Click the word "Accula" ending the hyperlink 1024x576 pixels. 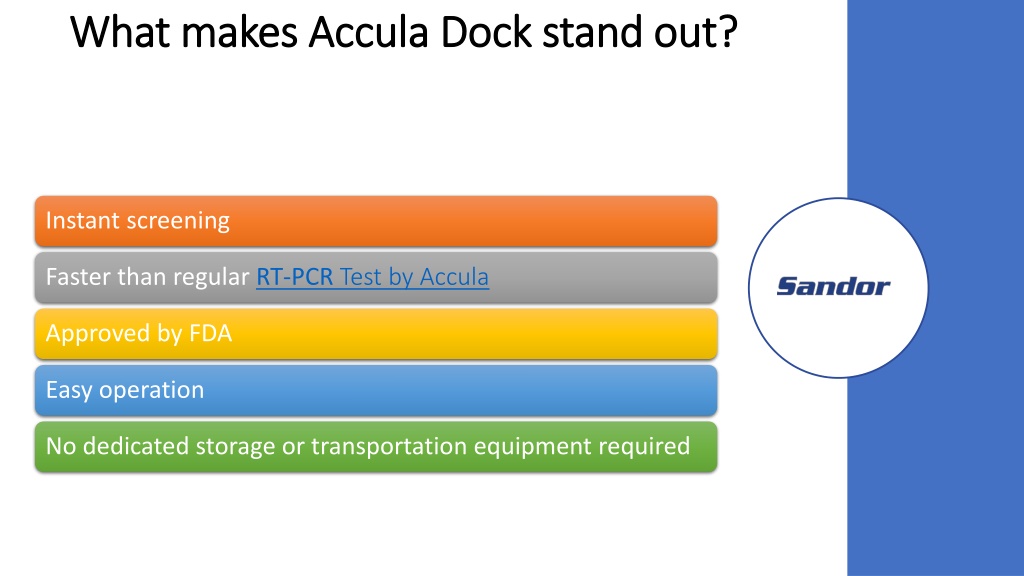click(x=454, y=277)
